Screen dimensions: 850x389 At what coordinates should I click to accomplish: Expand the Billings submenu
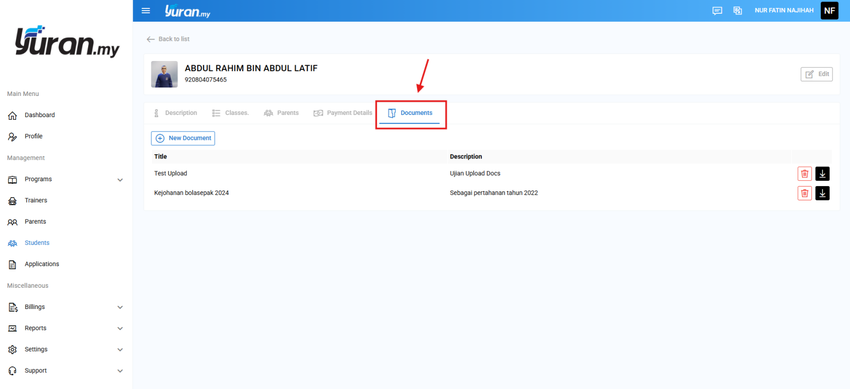click(120, 307)
